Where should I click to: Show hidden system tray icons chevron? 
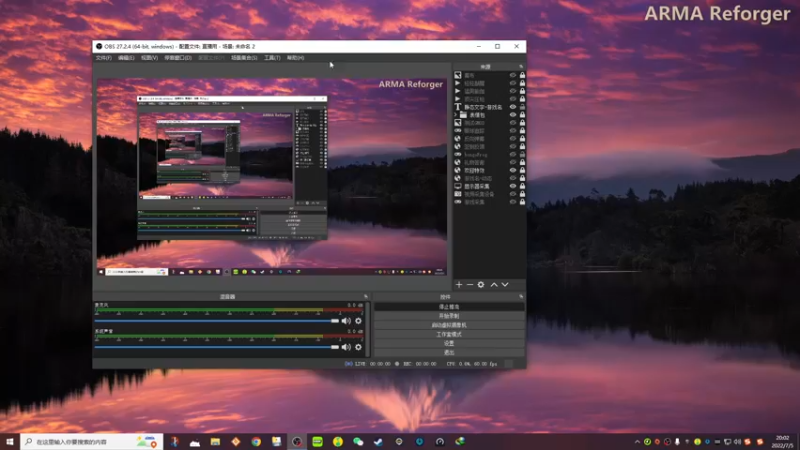(x=637, y=442)
